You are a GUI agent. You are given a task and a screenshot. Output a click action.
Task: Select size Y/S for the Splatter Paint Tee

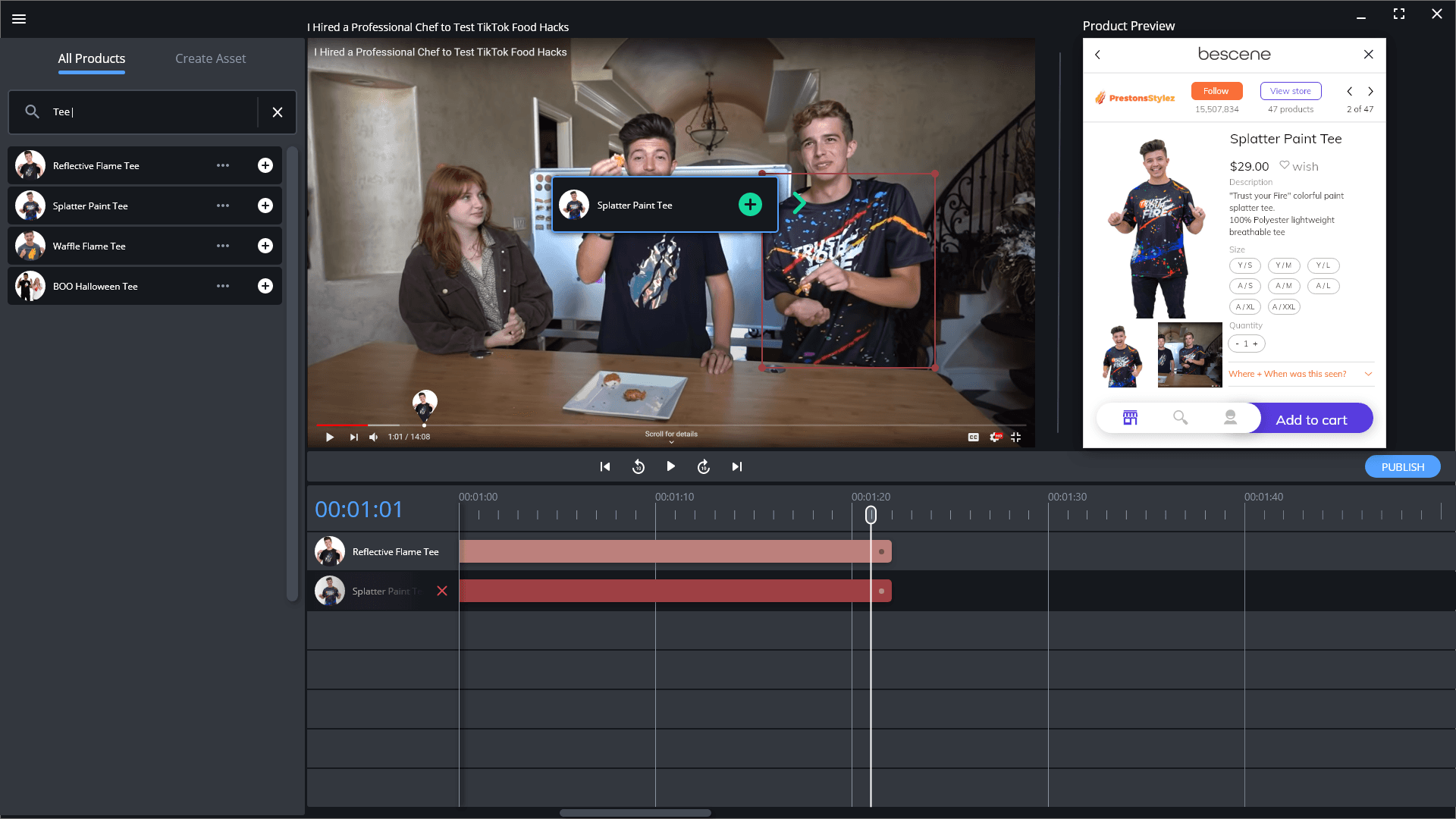pos(1244,265)
